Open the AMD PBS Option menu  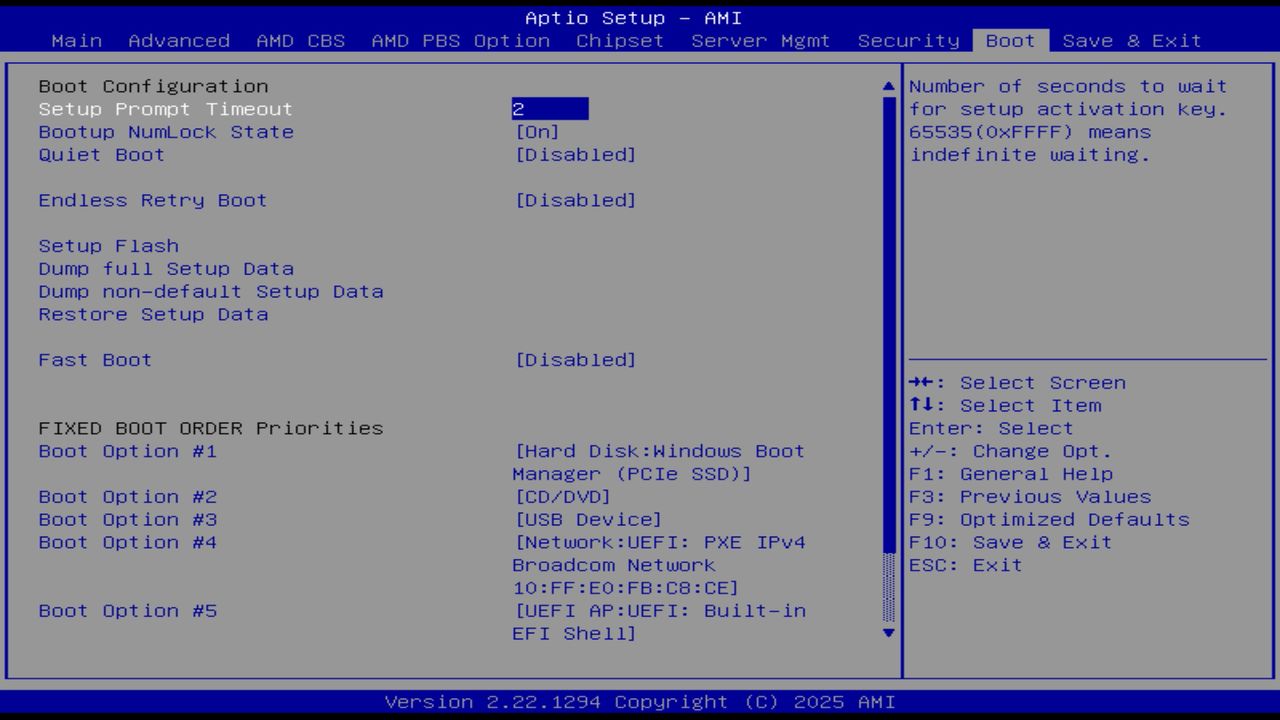[458, 40]
